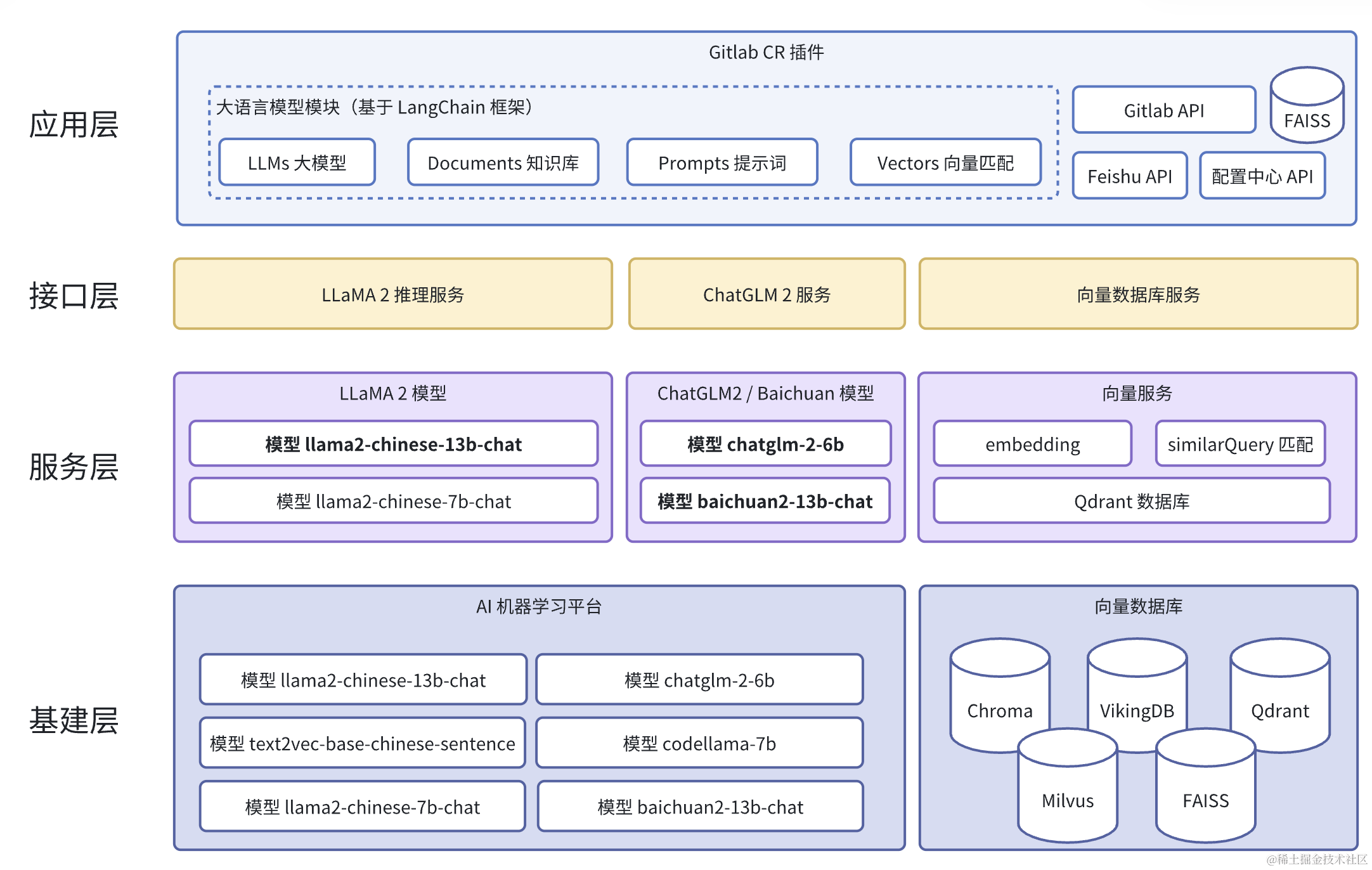
Task: Click the Documents 知识库 box
Action: (503, 162)
